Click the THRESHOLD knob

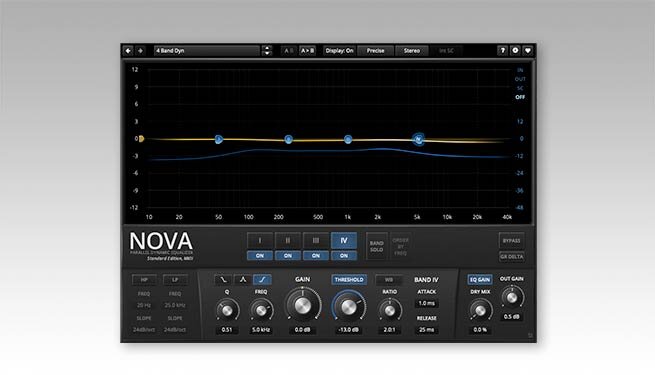tap(349, 307)
